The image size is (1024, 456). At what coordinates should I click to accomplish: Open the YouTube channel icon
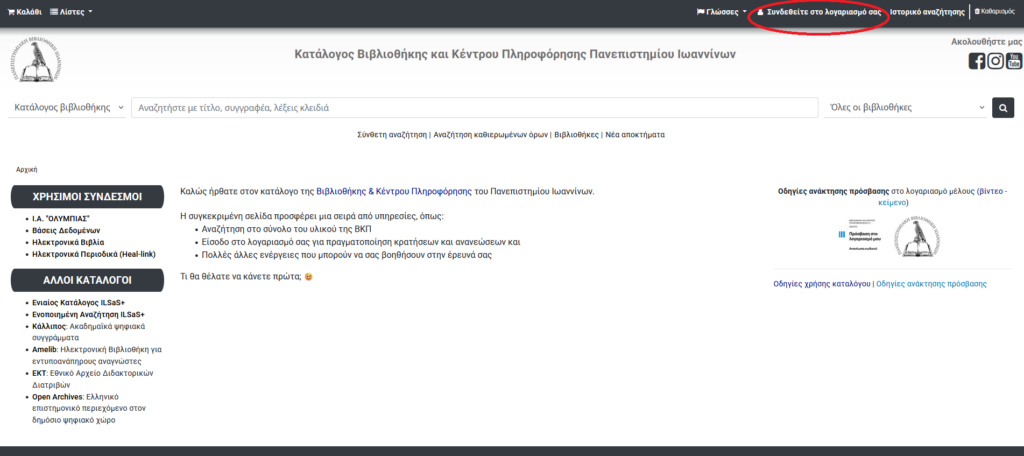point(1014,61)
